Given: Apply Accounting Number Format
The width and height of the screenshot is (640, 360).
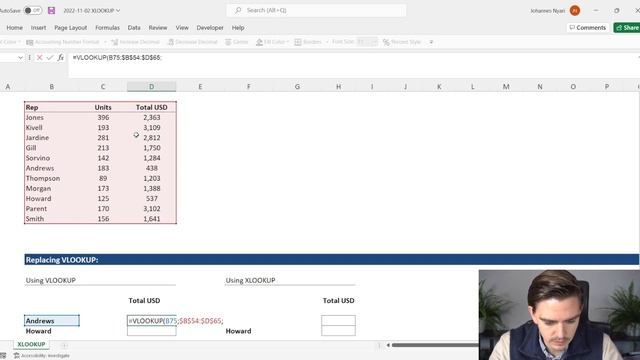Looking at the screenshot, I should point(63,42).
